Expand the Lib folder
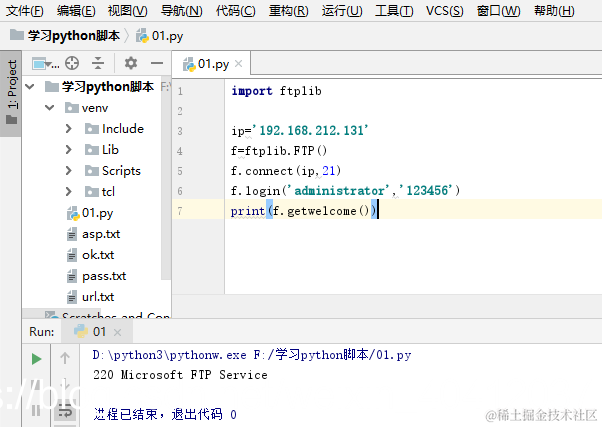 pos(69,149)
